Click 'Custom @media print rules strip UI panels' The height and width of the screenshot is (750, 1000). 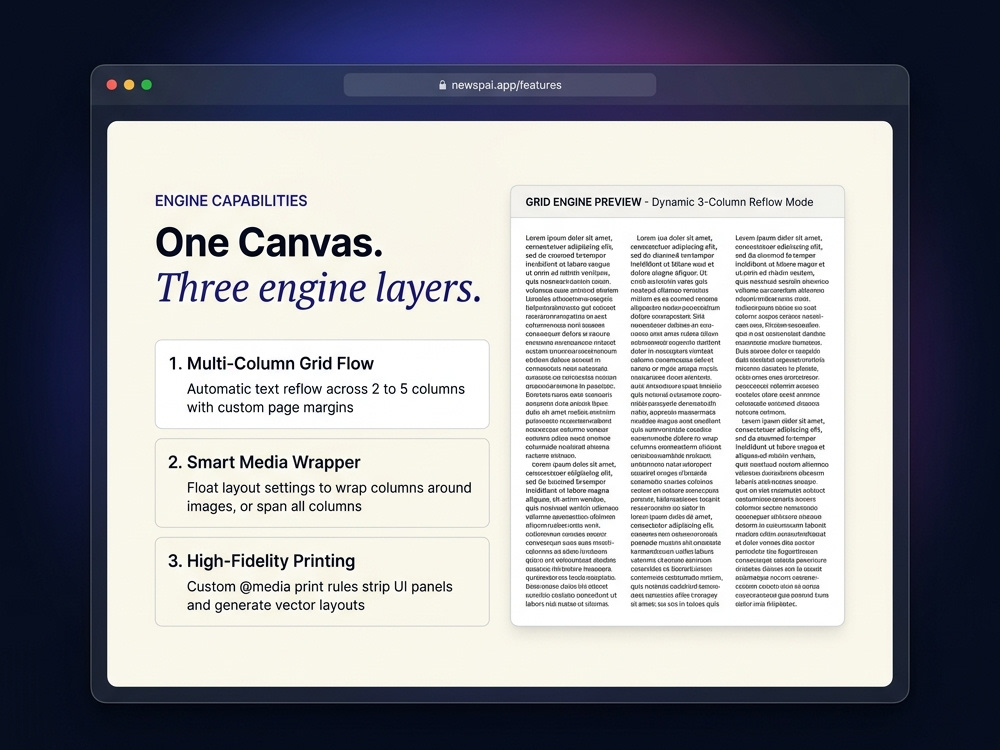click(x=320, y=587)
